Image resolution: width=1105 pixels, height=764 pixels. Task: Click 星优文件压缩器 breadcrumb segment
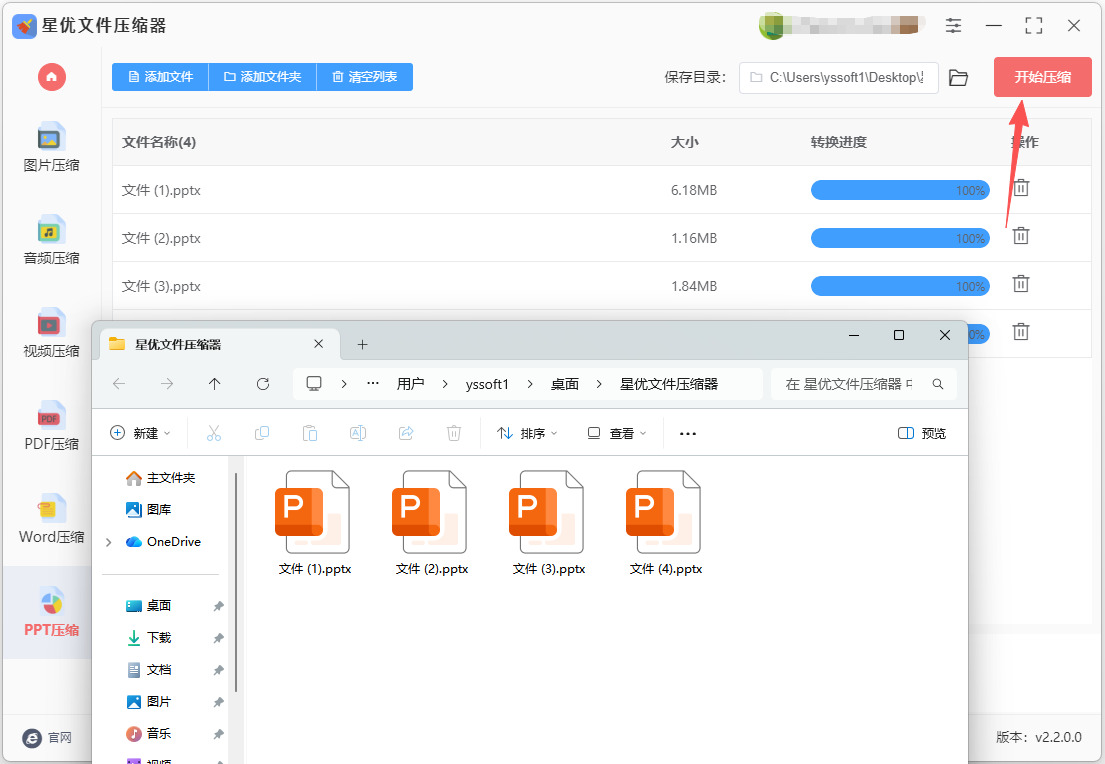click(669, 384)
